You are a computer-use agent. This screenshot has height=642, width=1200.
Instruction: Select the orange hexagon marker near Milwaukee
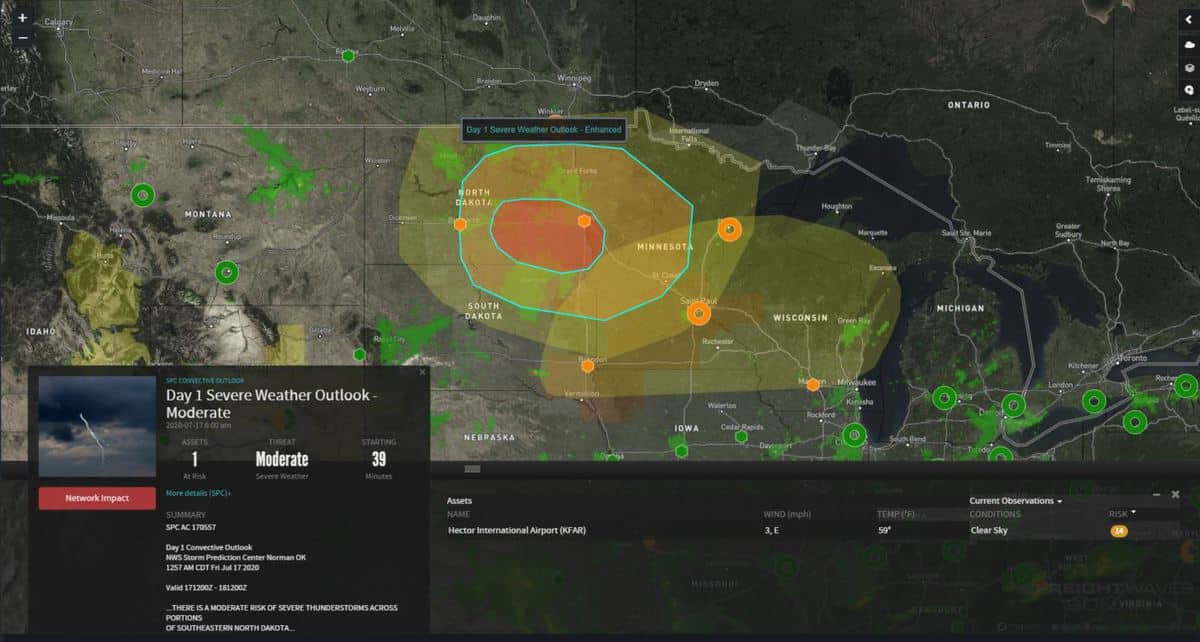pyautogui.click(x=813, y=385)
